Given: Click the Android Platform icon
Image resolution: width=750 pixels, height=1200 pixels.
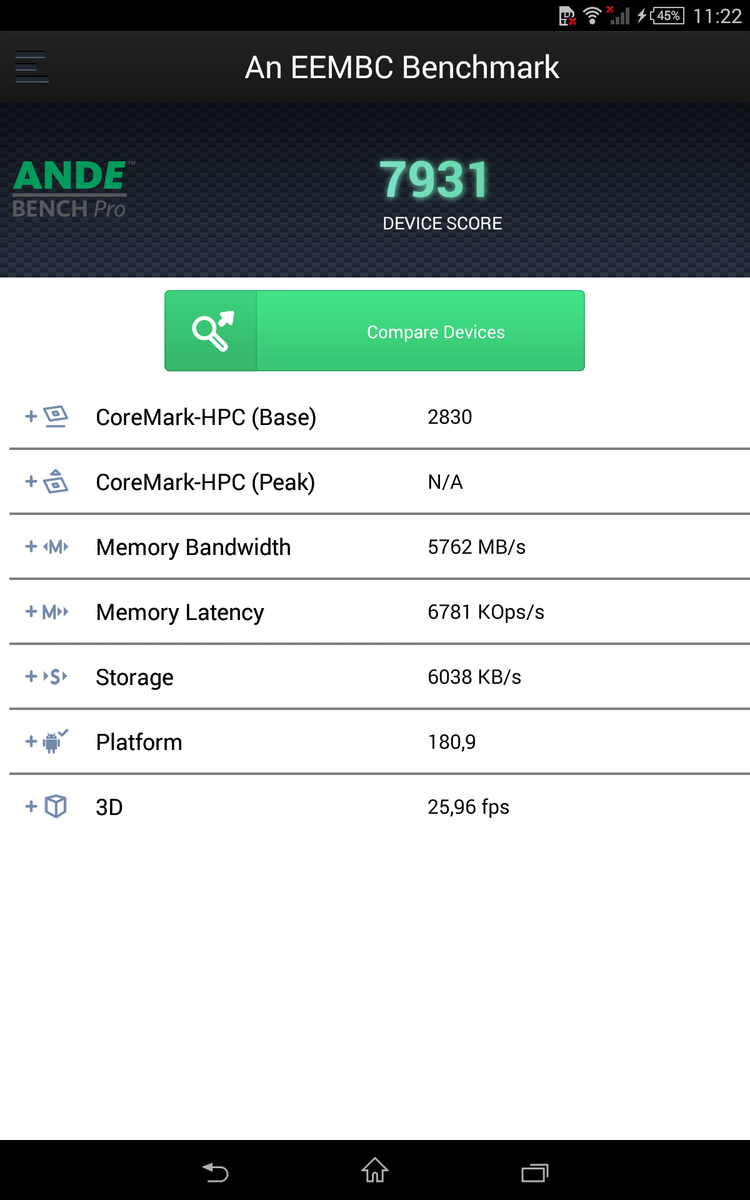Looking at the screenshot, I should [x=56, y=741].
